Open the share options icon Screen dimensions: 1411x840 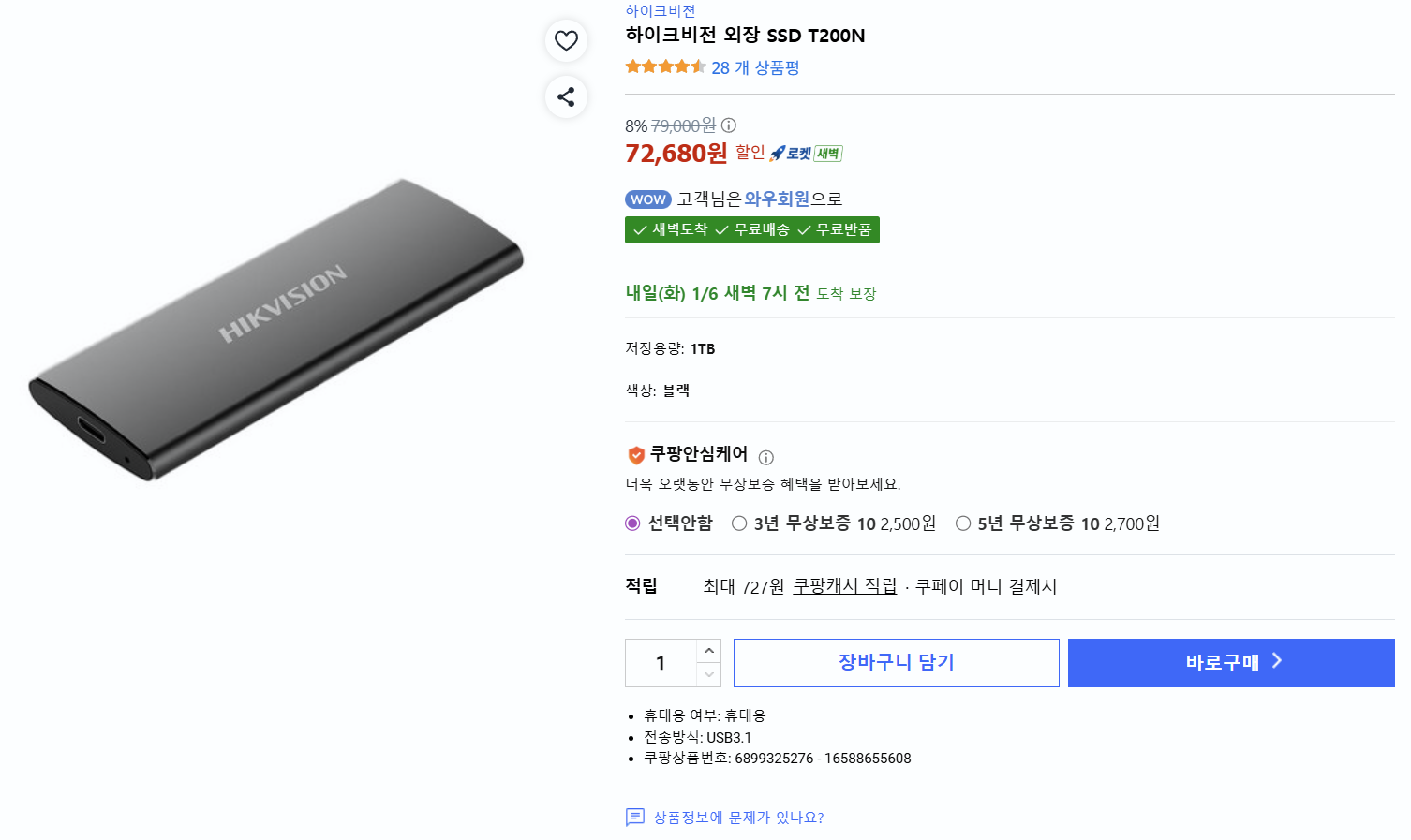point(566,96)
